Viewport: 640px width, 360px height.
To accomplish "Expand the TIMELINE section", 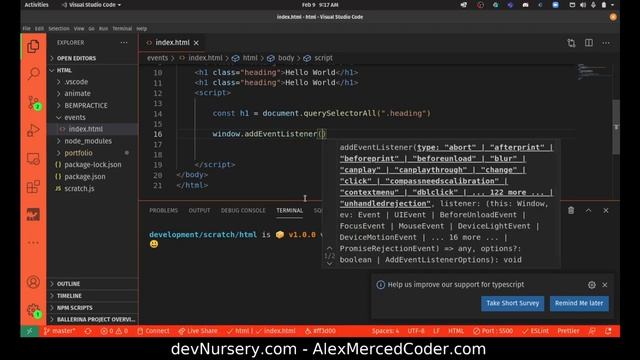I will tap(92, 296).
